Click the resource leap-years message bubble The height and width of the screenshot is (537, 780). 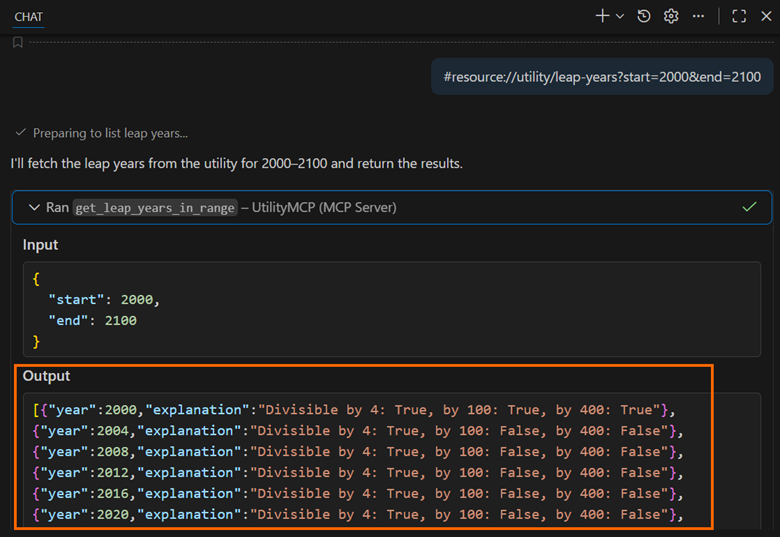coord(602,77)
